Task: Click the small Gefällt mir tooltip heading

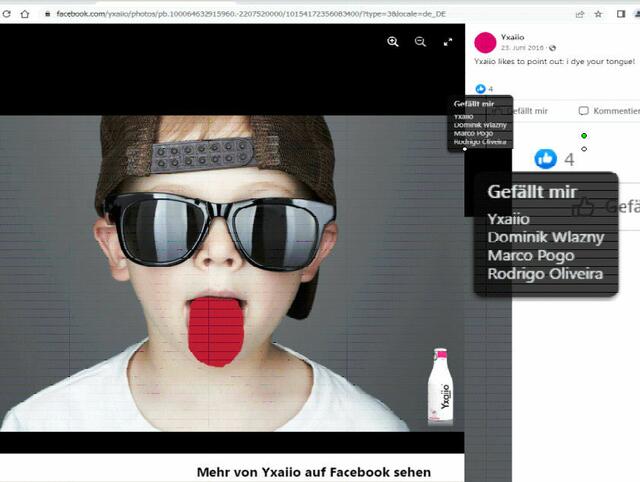Action: point(474,104)
